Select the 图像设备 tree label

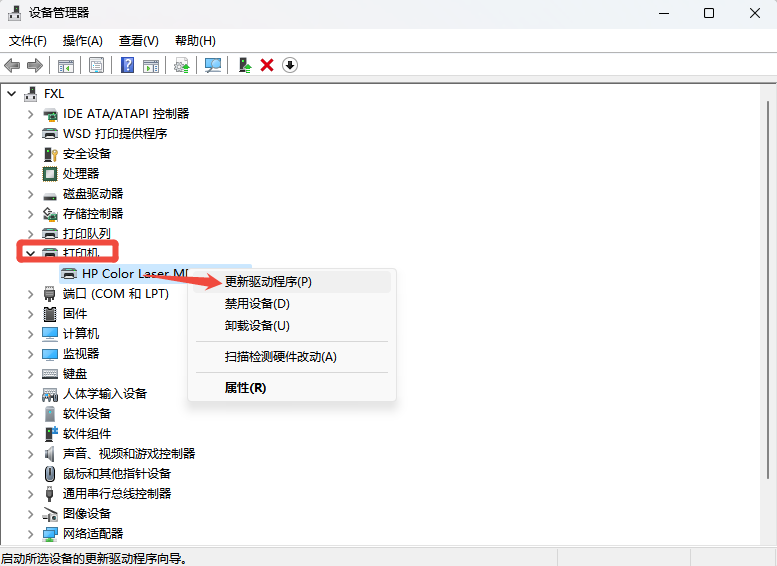click(x=87, y=514)
